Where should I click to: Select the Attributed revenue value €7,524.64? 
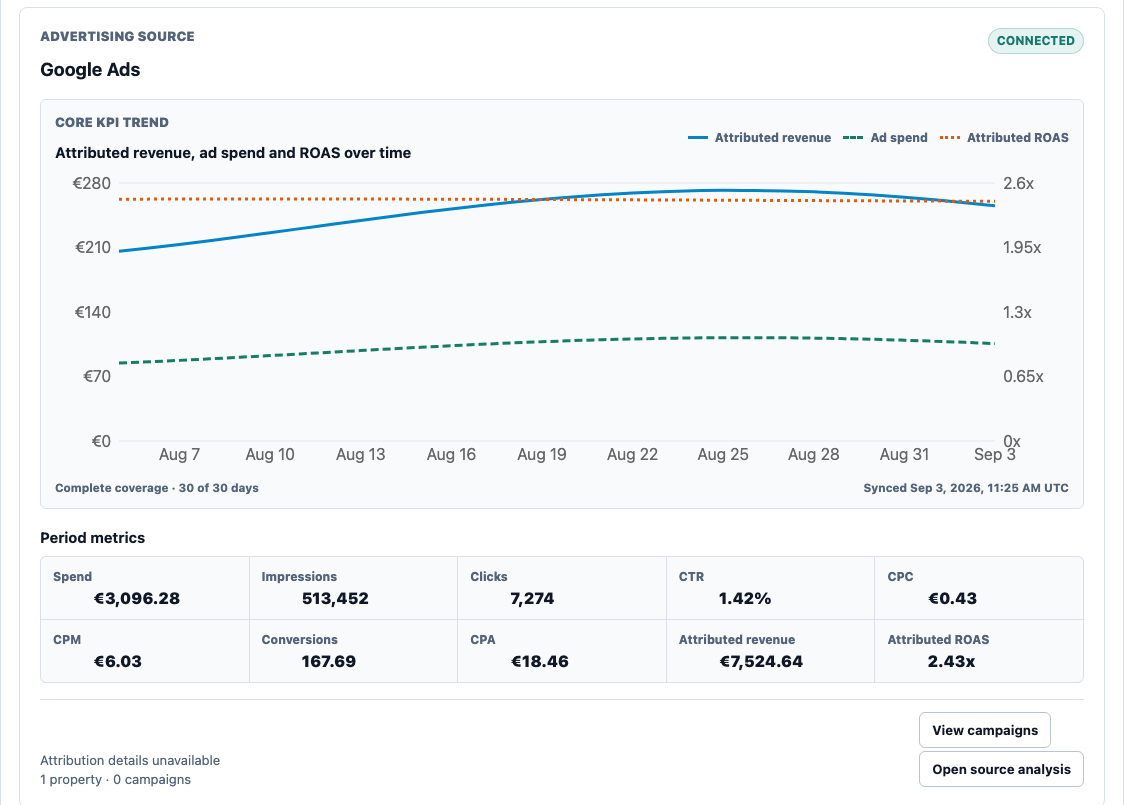point(761,662)
